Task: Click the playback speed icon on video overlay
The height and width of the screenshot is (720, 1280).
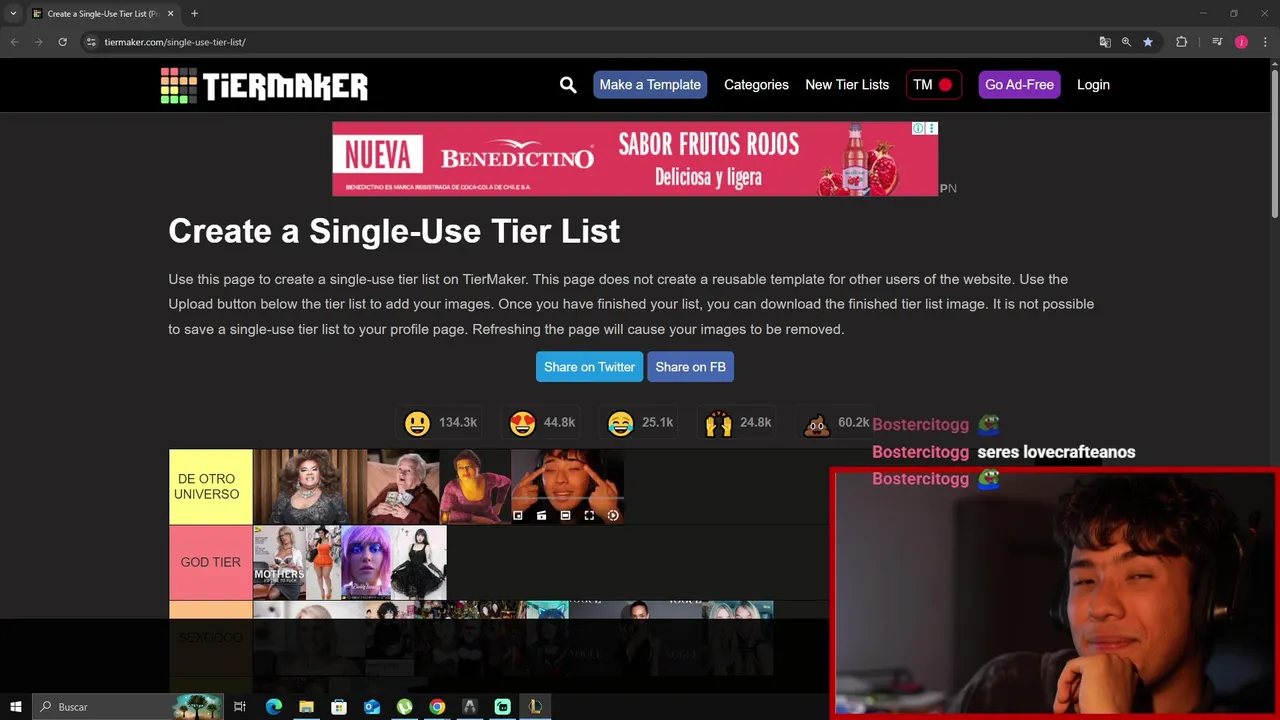Action: point(613,516)
